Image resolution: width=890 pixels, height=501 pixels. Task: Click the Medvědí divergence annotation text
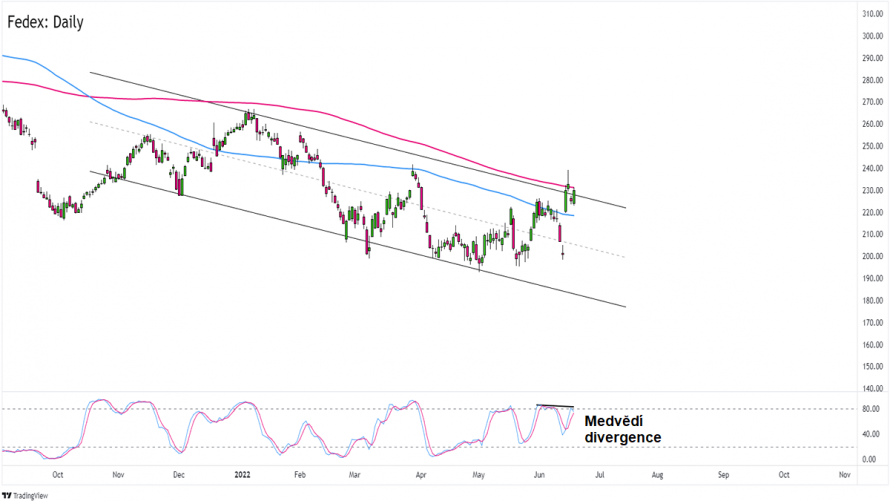[623, 430]
